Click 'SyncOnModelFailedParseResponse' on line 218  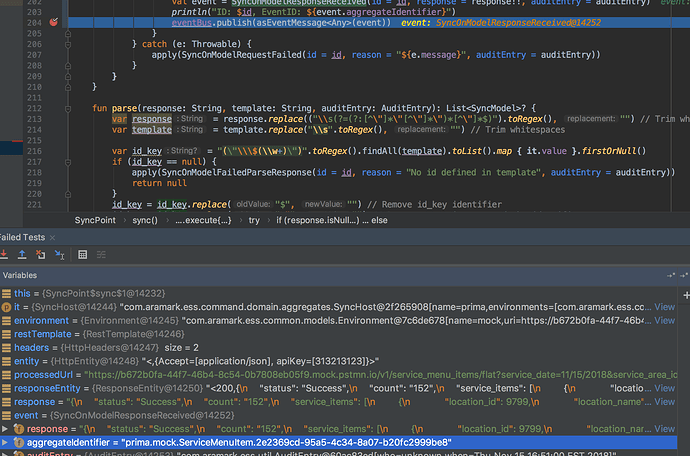(236, 173)
